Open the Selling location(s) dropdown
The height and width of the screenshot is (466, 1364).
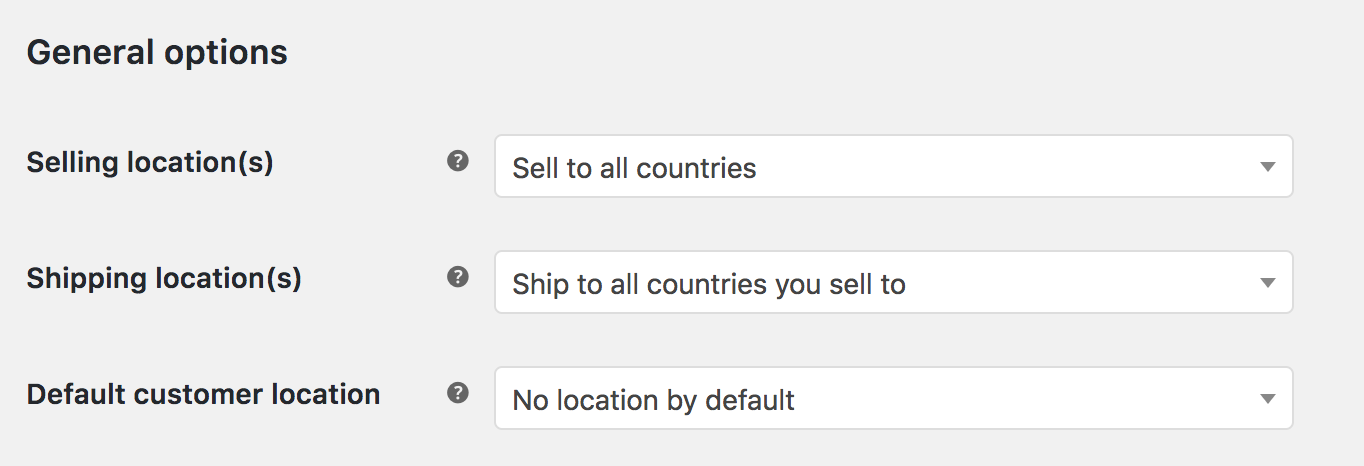point(893,167)
